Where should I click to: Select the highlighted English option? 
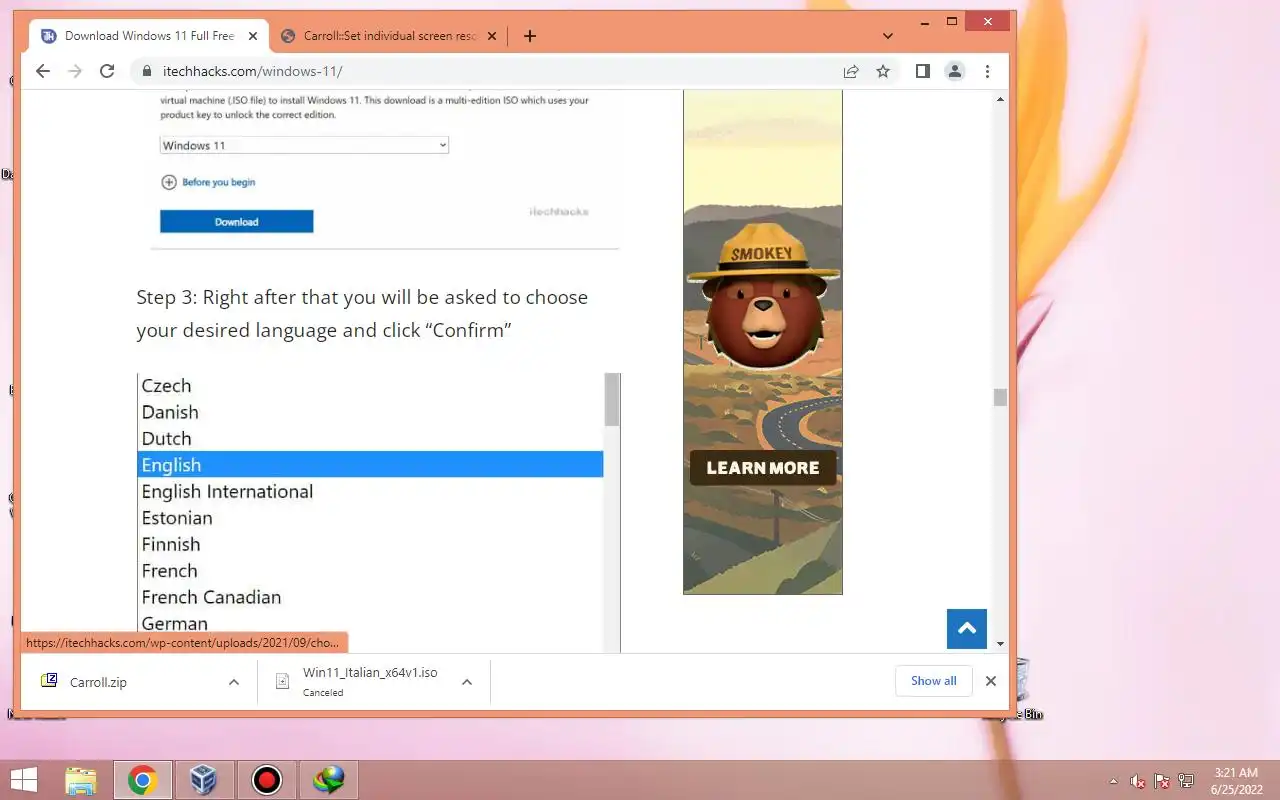[370, 465]
